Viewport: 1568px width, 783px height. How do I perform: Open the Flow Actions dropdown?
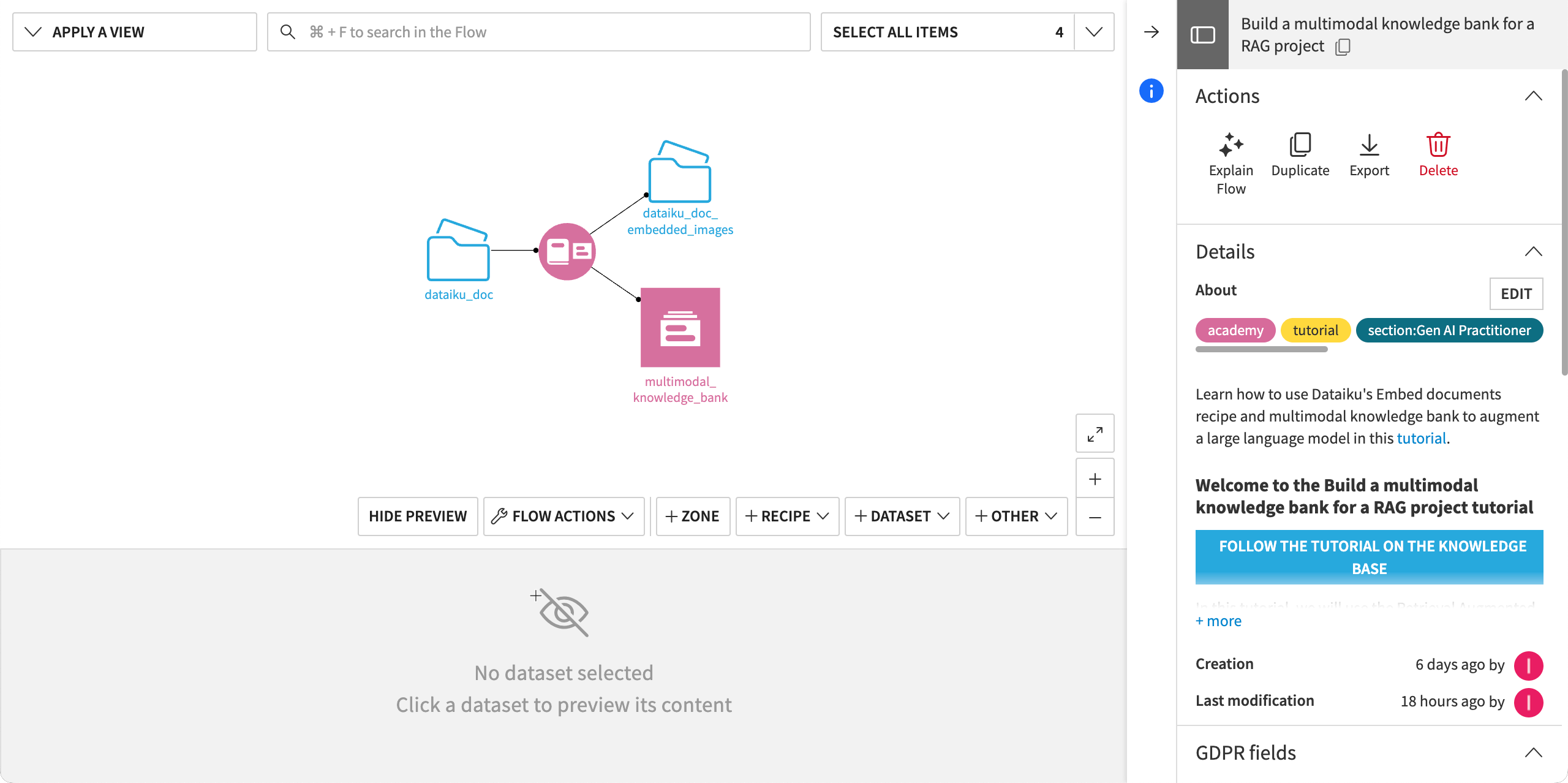click(564, 516)
